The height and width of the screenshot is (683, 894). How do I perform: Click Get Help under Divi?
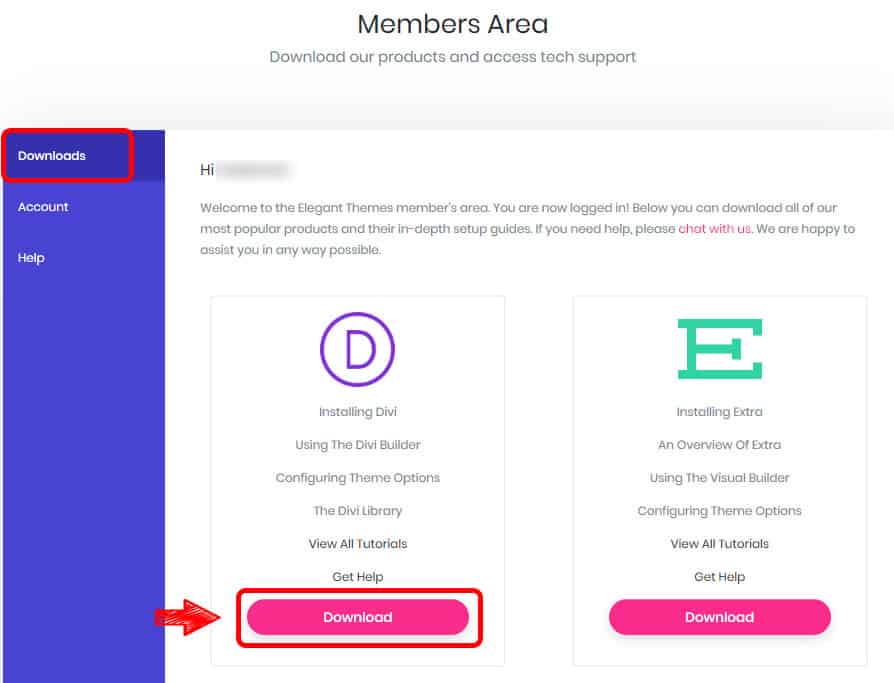[x=357, y=577]
